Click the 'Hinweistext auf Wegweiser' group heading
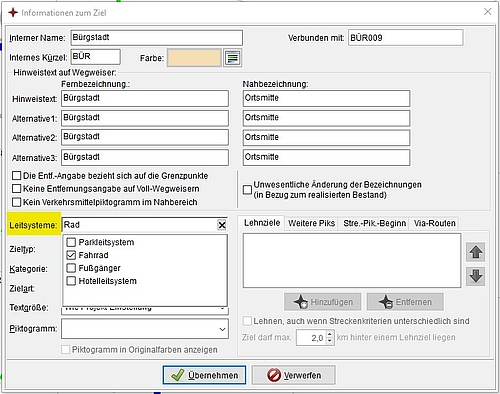The image size is (500, 394). click(x=65, y=72)
